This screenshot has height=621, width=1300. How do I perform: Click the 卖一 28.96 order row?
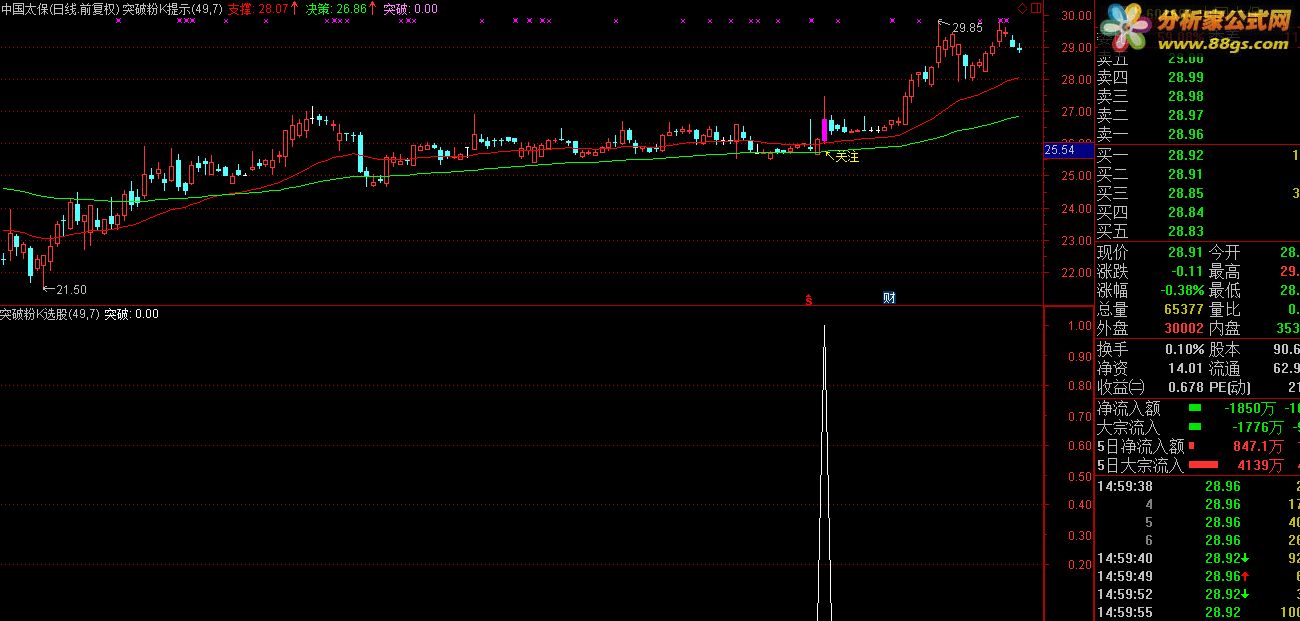click(x=1197, y=134)
